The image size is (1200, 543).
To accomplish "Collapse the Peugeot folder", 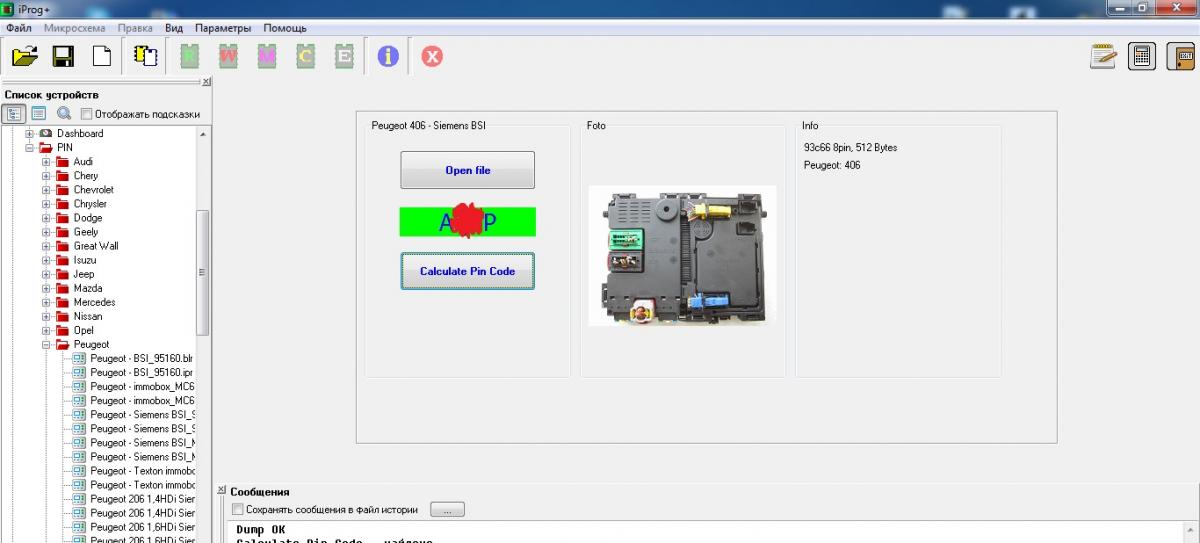I will [x=46, y=344].
